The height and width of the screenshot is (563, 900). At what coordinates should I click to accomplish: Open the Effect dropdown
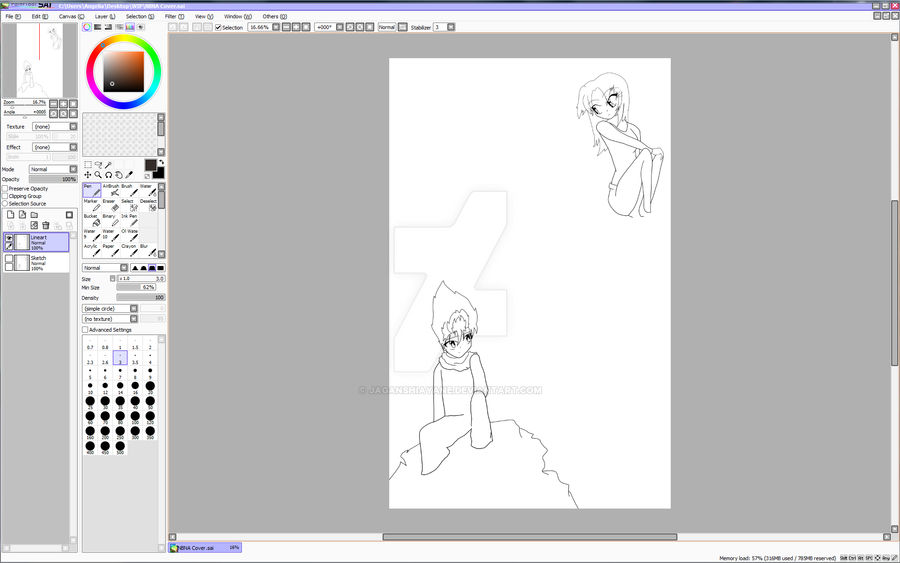pos(55,147)
